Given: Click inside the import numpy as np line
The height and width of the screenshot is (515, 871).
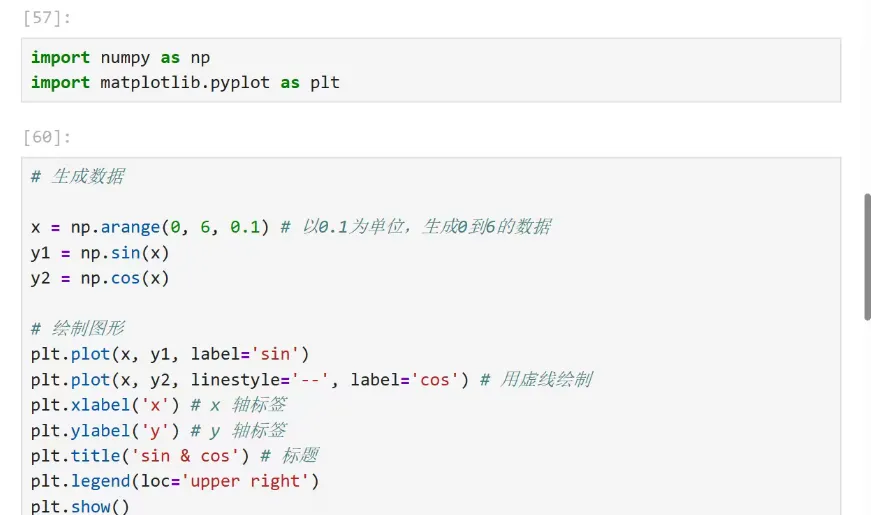Looking at the screenshot, I should tap(121, 58).
